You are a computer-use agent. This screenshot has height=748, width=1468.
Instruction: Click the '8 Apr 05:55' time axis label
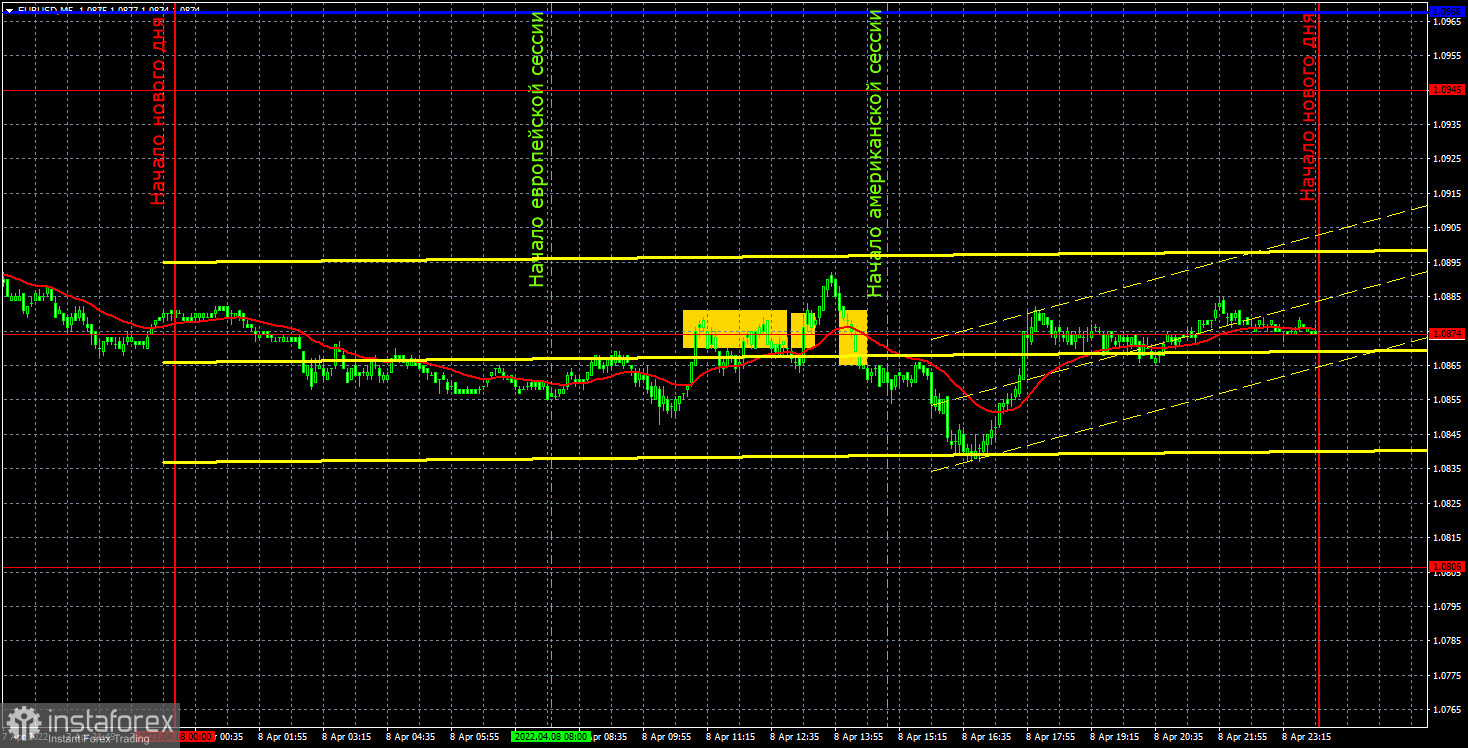pos(475,736)
